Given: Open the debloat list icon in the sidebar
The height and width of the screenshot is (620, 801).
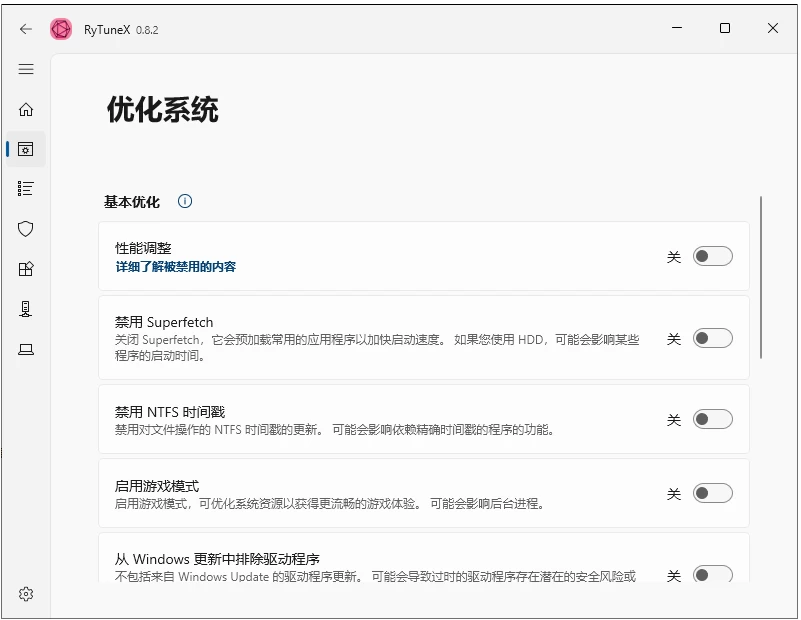Looking at the screenshot, I should point(26,188).
